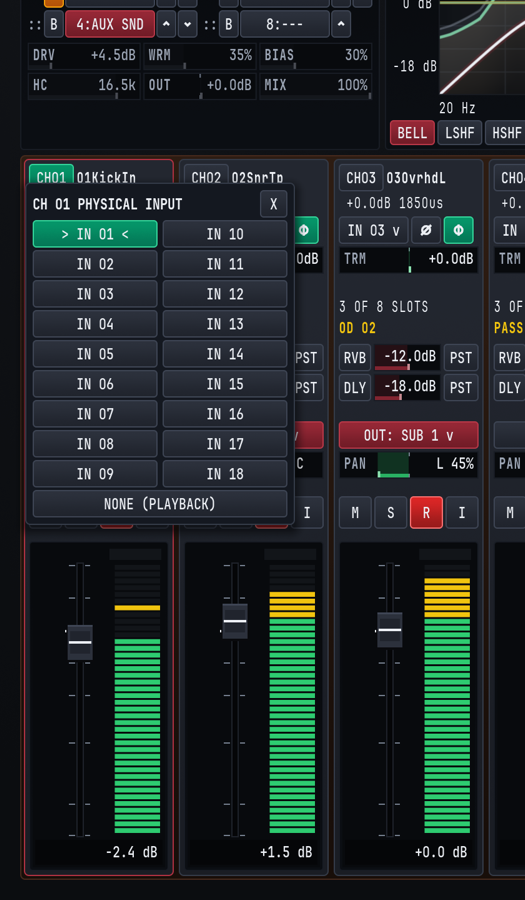Click CH03 RVB send level -12.0dB
Screen dimensions: 525x900
click(407, 358)
